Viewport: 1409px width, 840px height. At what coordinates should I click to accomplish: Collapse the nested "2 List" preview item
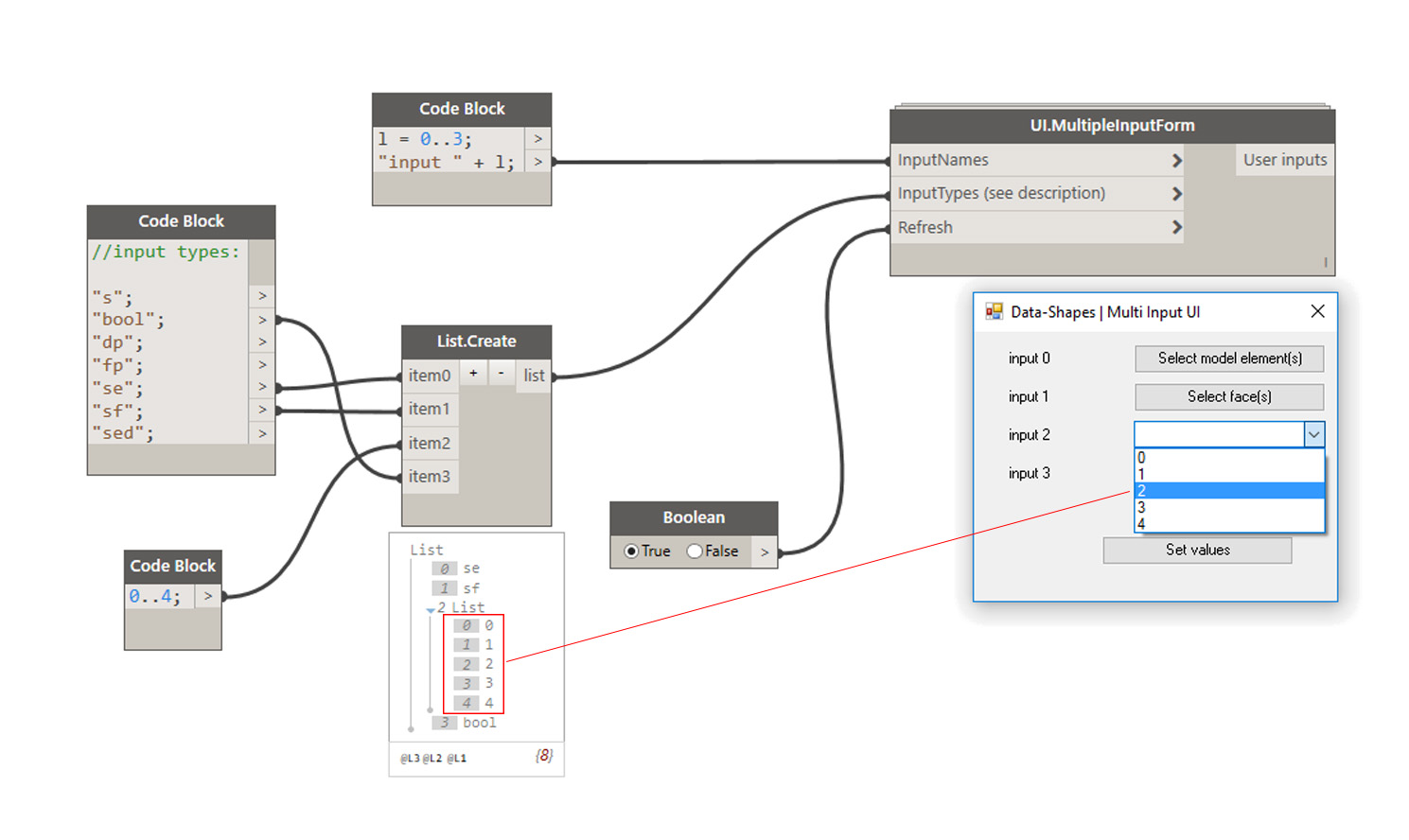(x=431, y=610)
